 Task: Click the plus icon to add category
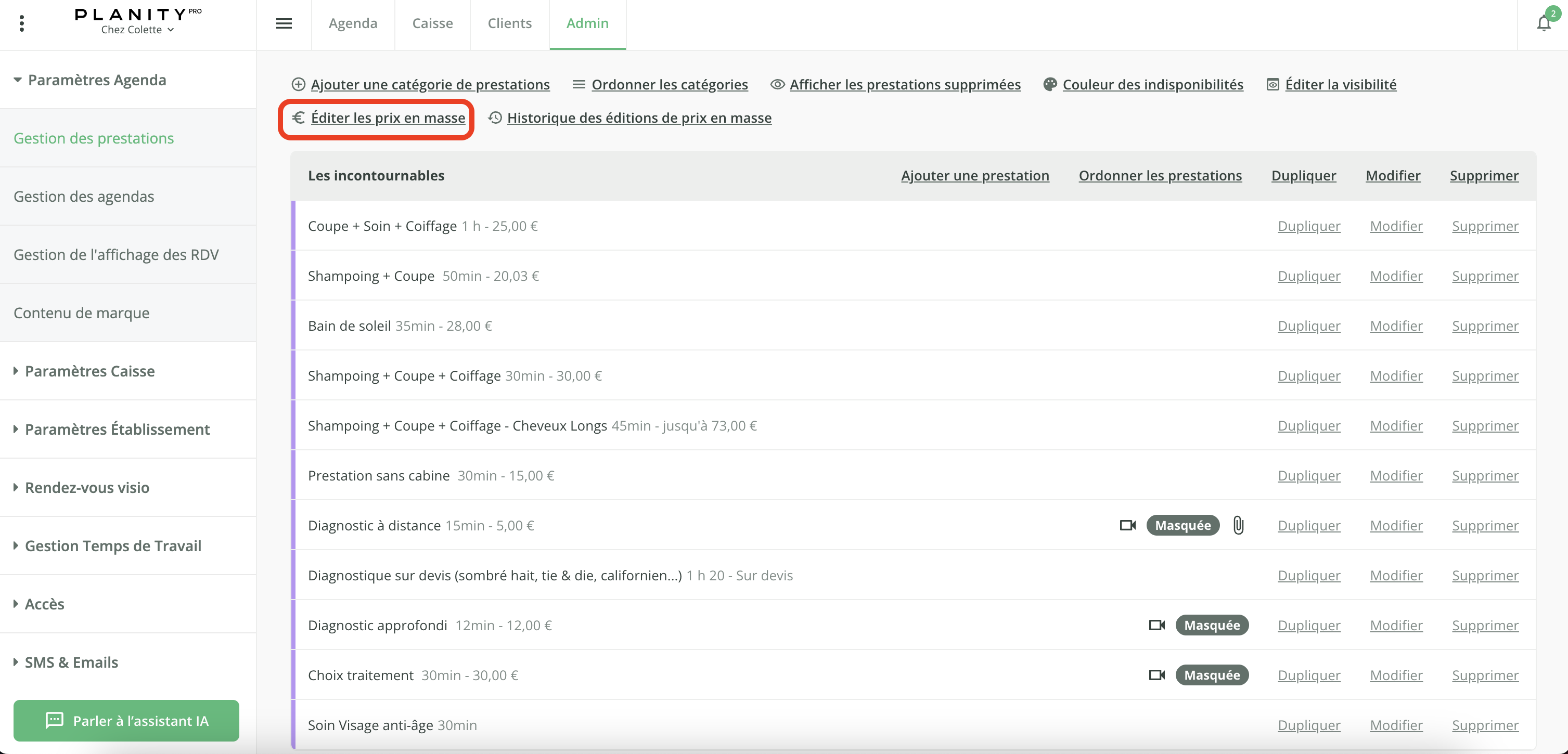(x=298, y=85)
